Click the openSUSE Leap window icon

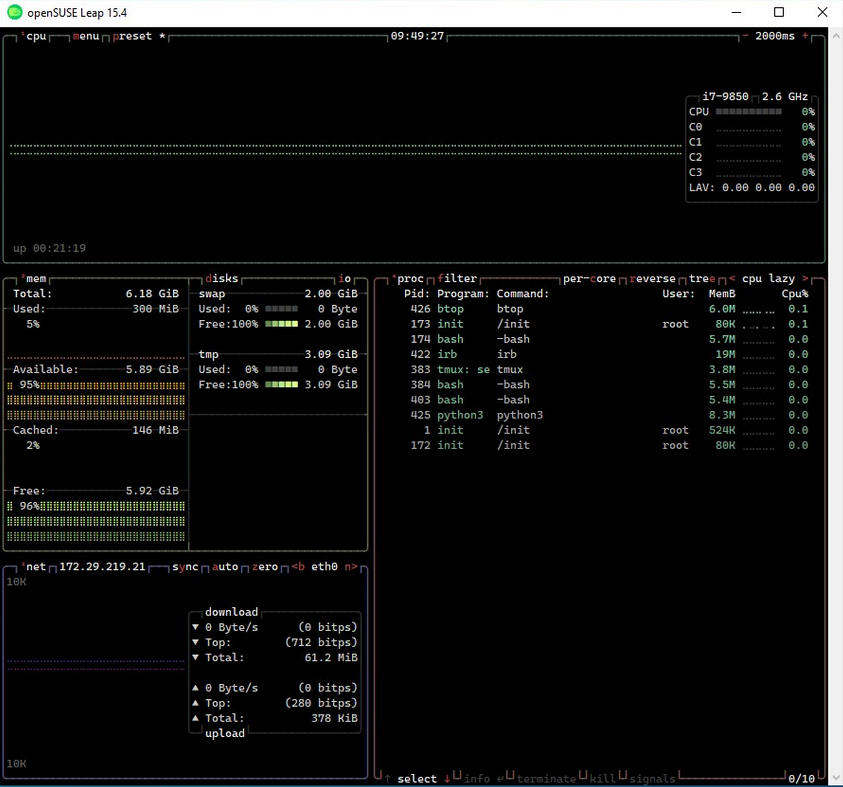tap(15, 12)
